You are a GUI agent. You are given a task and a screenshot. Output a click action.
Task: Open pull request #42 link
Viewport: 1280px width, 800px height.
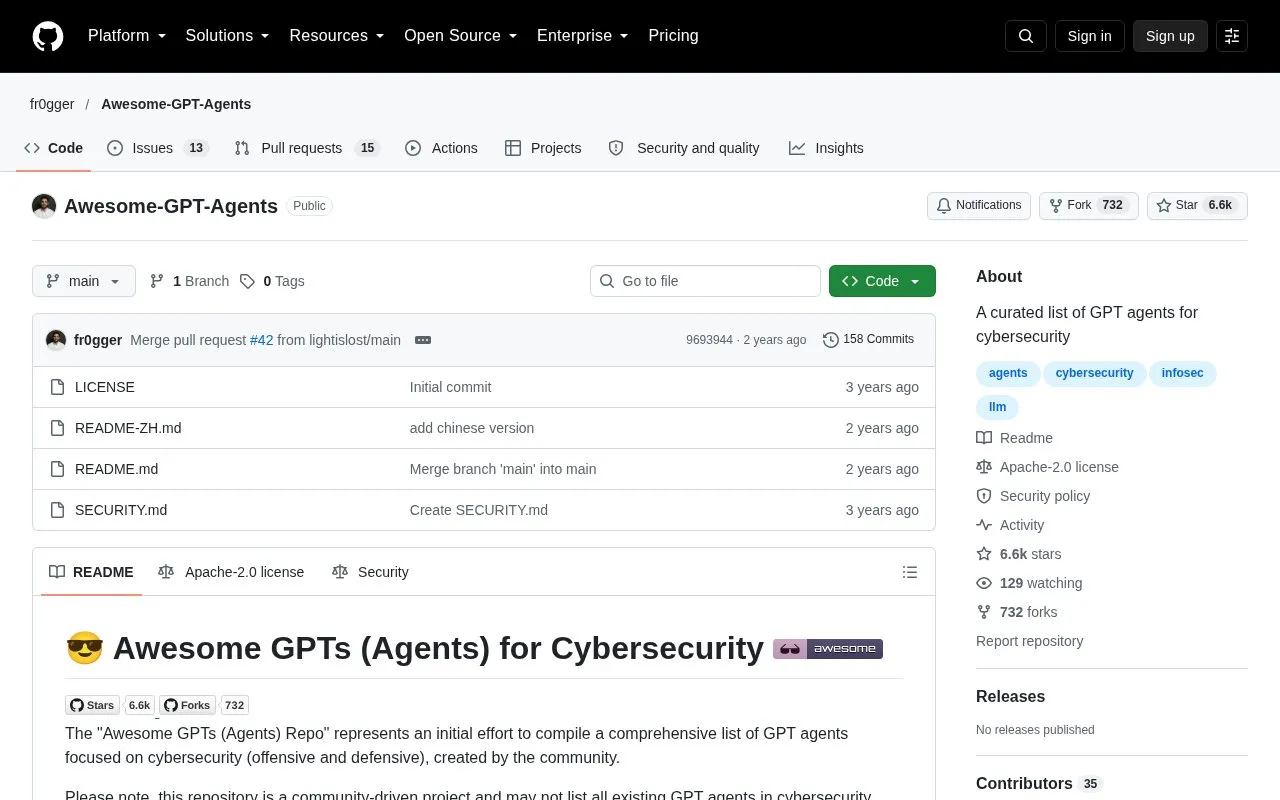coord(261,340)
